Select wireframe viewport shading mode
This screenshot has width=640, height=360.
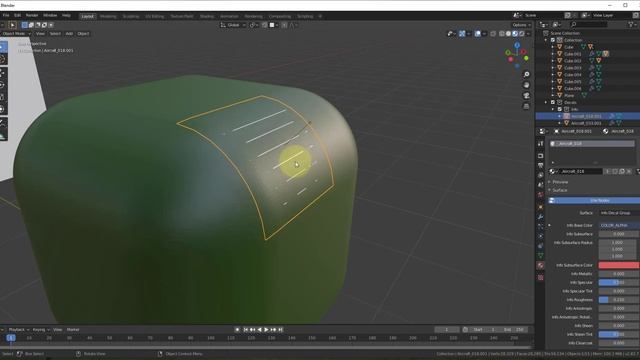[x=502, y=33]
